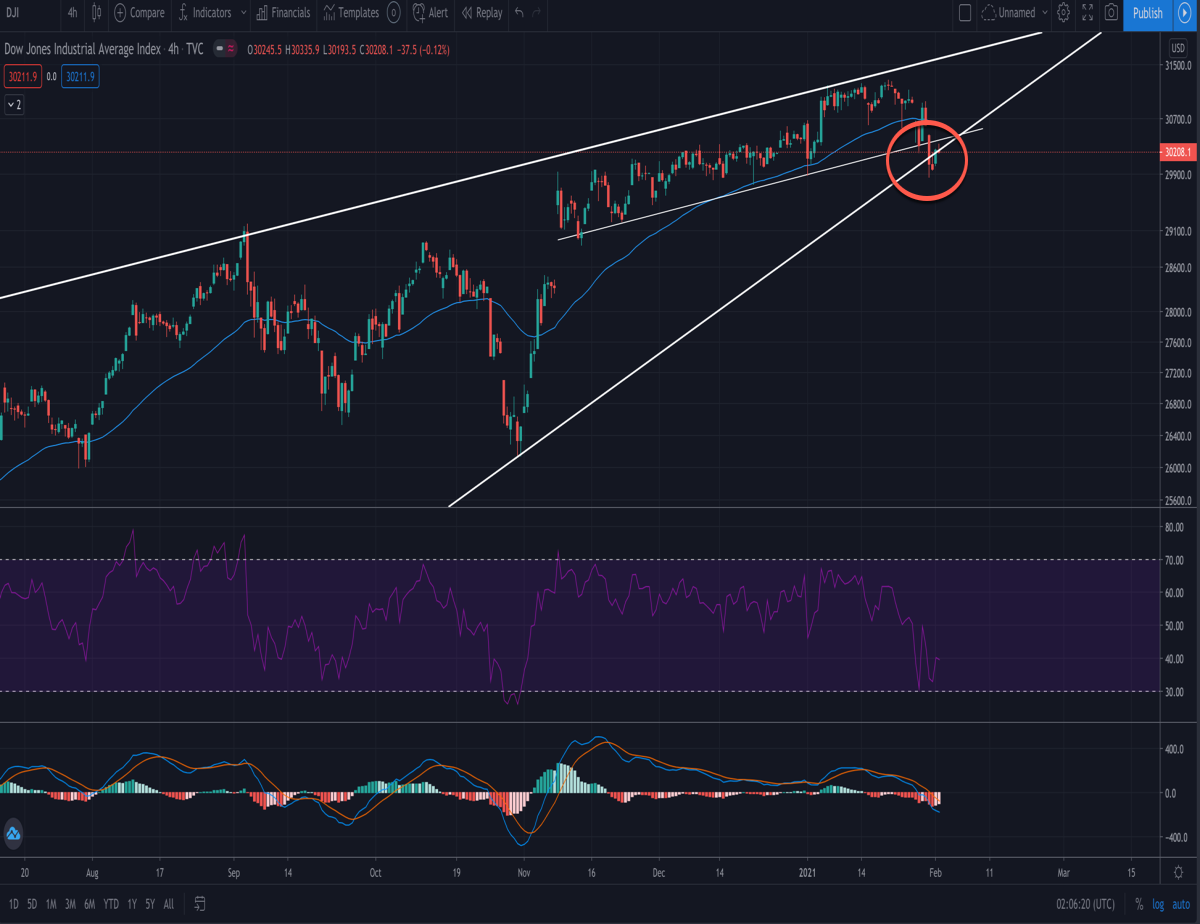Open time axis settings gear at bottom right
The image size is (1200, 924).
1180,872
